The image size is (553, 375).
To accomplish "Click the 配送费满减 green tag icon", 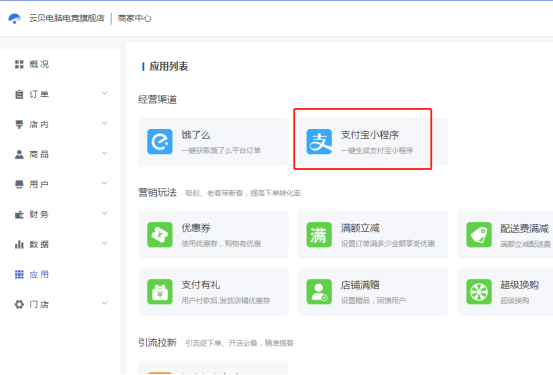I will [x=479, y=235].
